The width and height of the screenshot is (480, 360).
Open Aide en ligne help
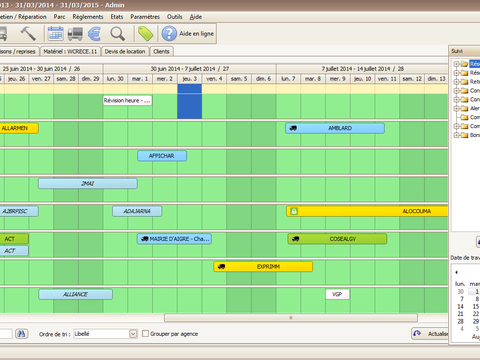point(188,33)
